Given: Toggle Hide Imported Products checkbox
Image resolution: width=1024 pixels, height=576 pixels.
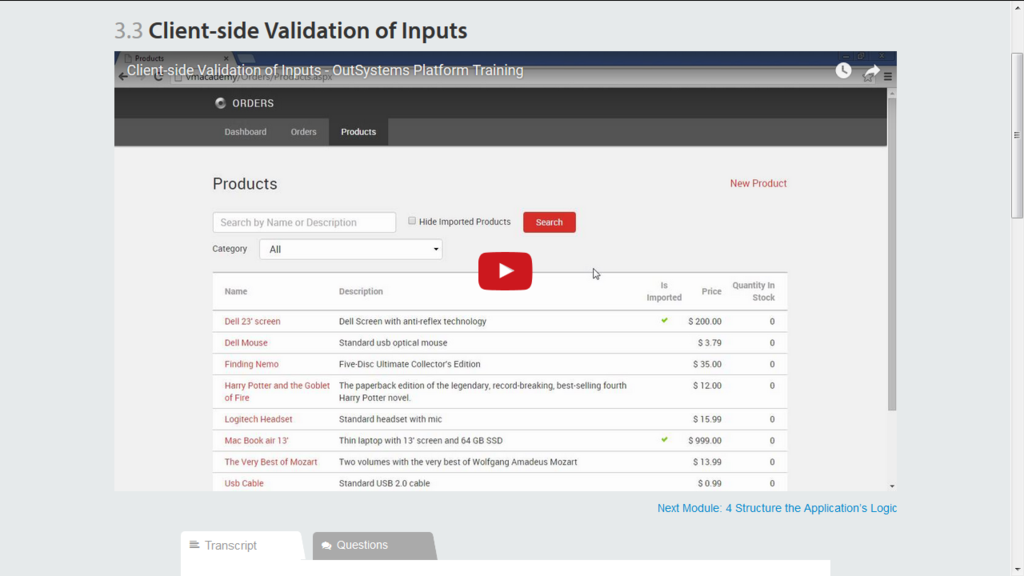Looking at the screenshot, I should pyautogui.click(x=412, y=221).
